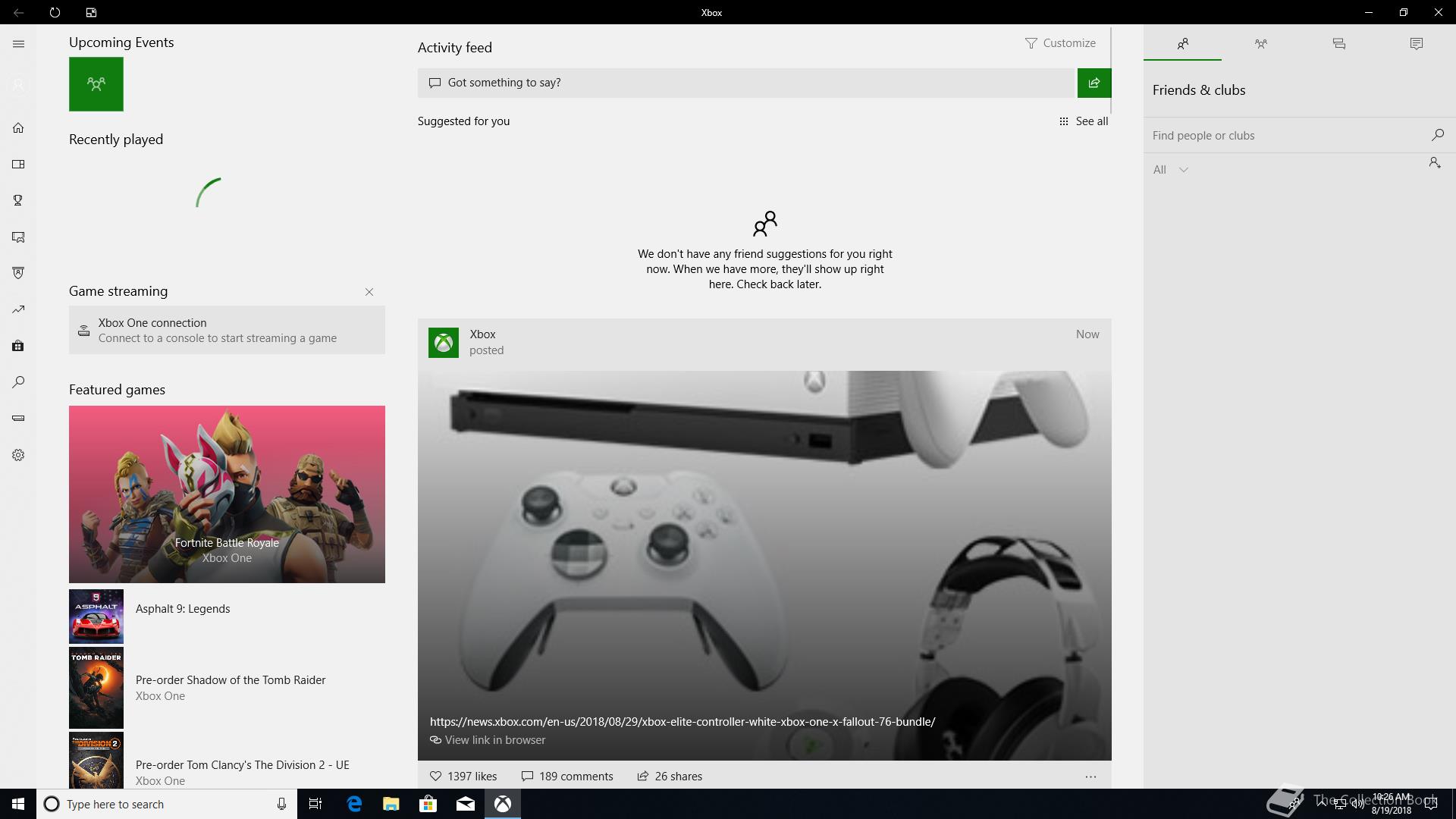The image size is (1456, 819).
Task: Expand the All friends filter dropdown
Action: pyautogui.click(x=1170, y=170)
